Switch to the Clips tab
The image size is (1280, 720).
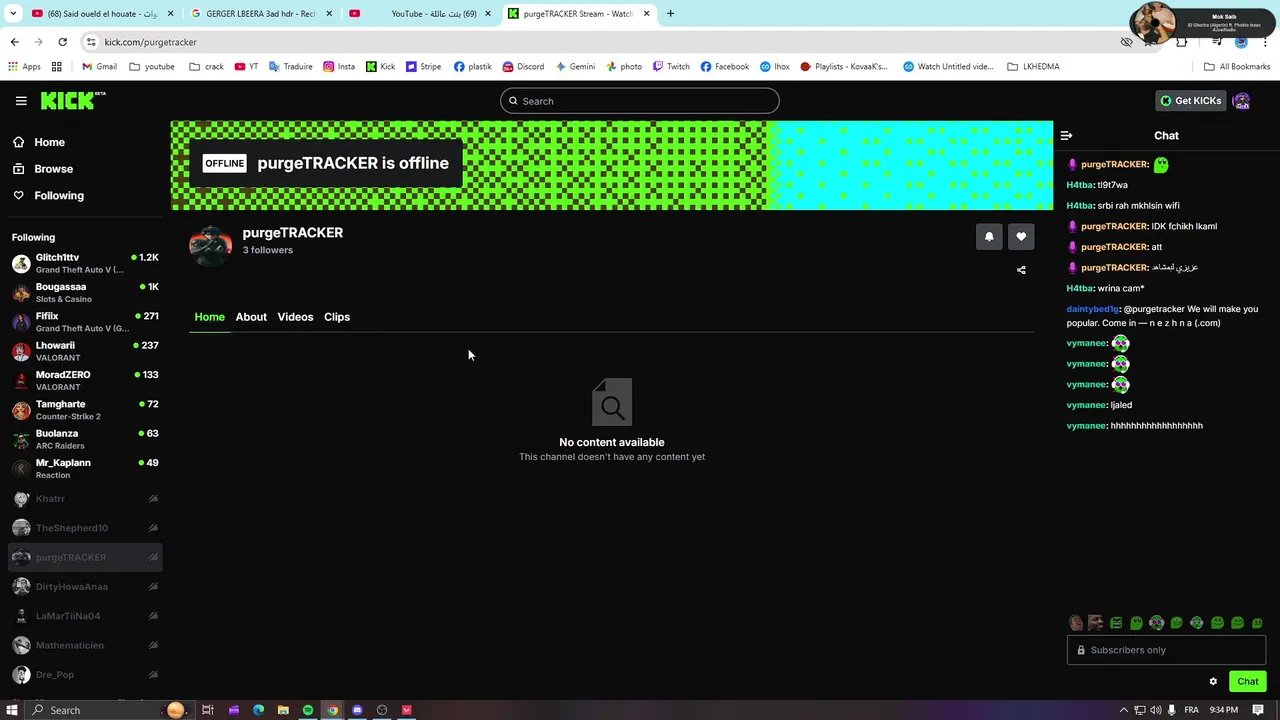337,317
